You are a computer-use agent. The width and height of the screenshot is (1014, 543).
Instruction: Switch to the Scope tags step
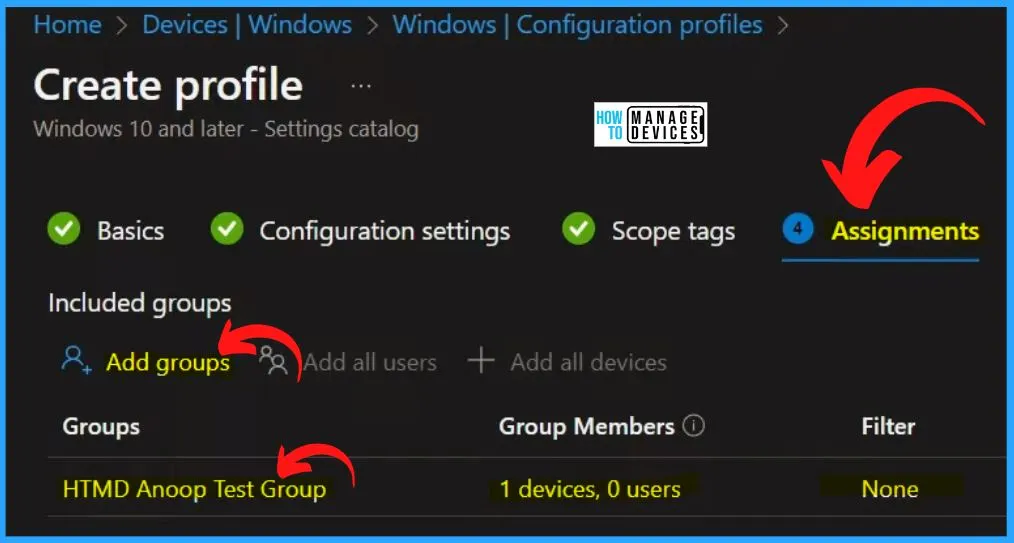673,231
